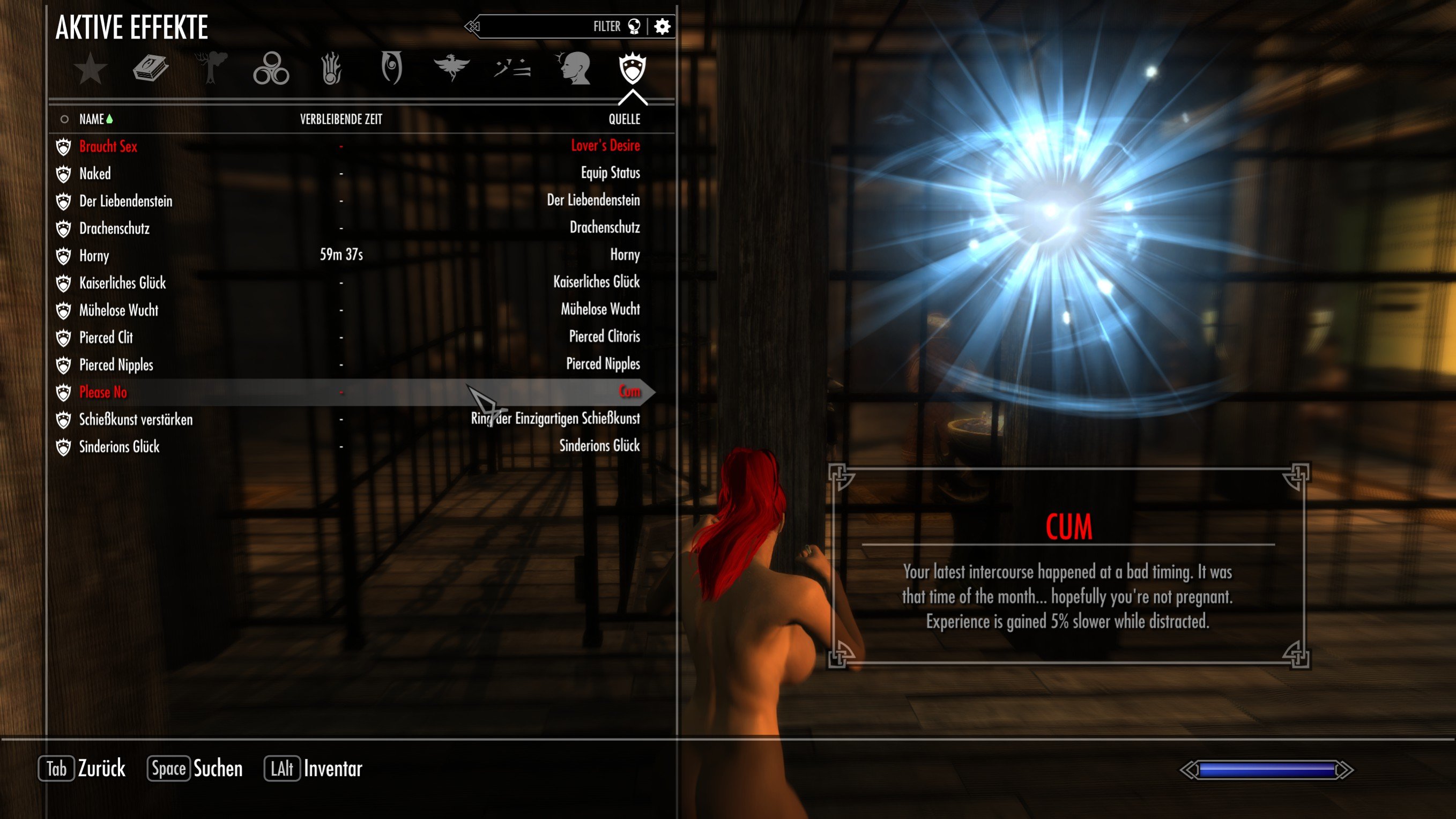Enable the settings gear filter option
Screen dimensions: 1456x819
pyautogui.click(x=660, y=27)
